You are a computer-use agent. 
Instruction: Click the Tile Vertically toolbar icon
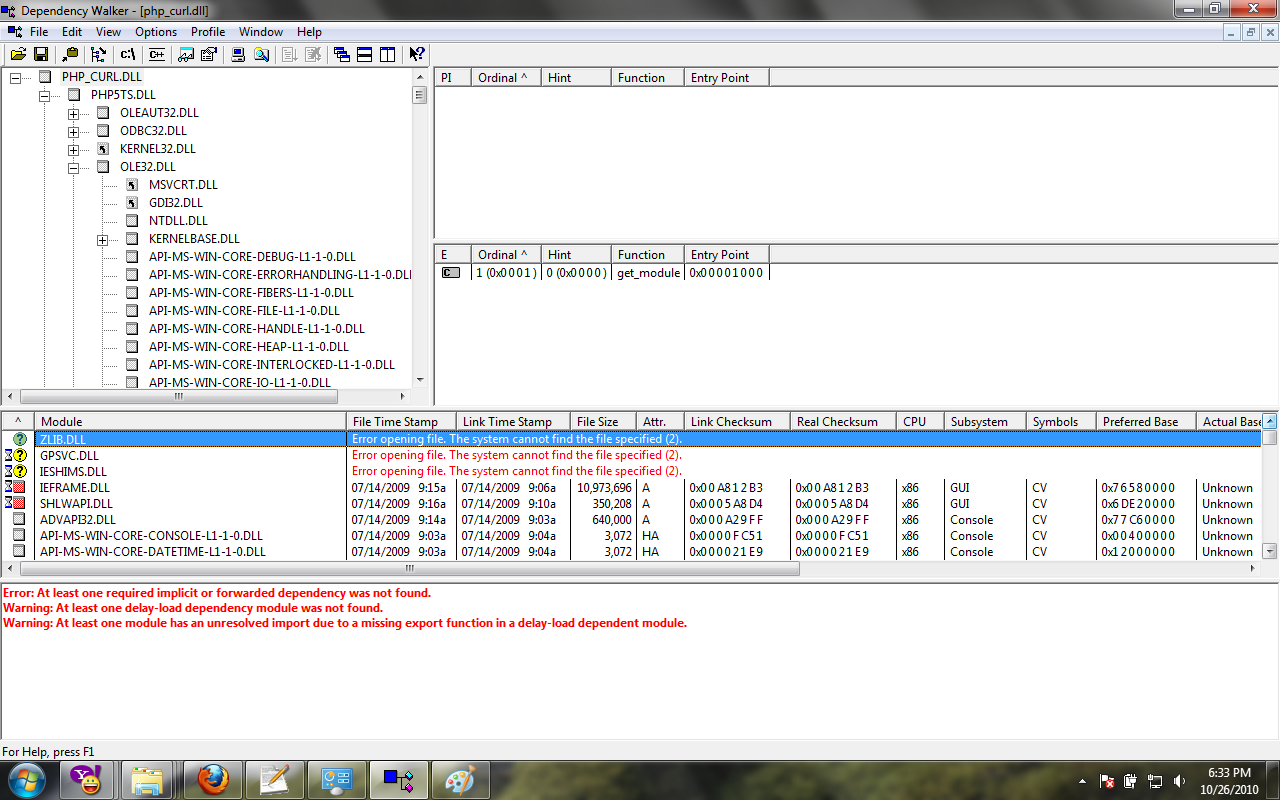(388, 54)
